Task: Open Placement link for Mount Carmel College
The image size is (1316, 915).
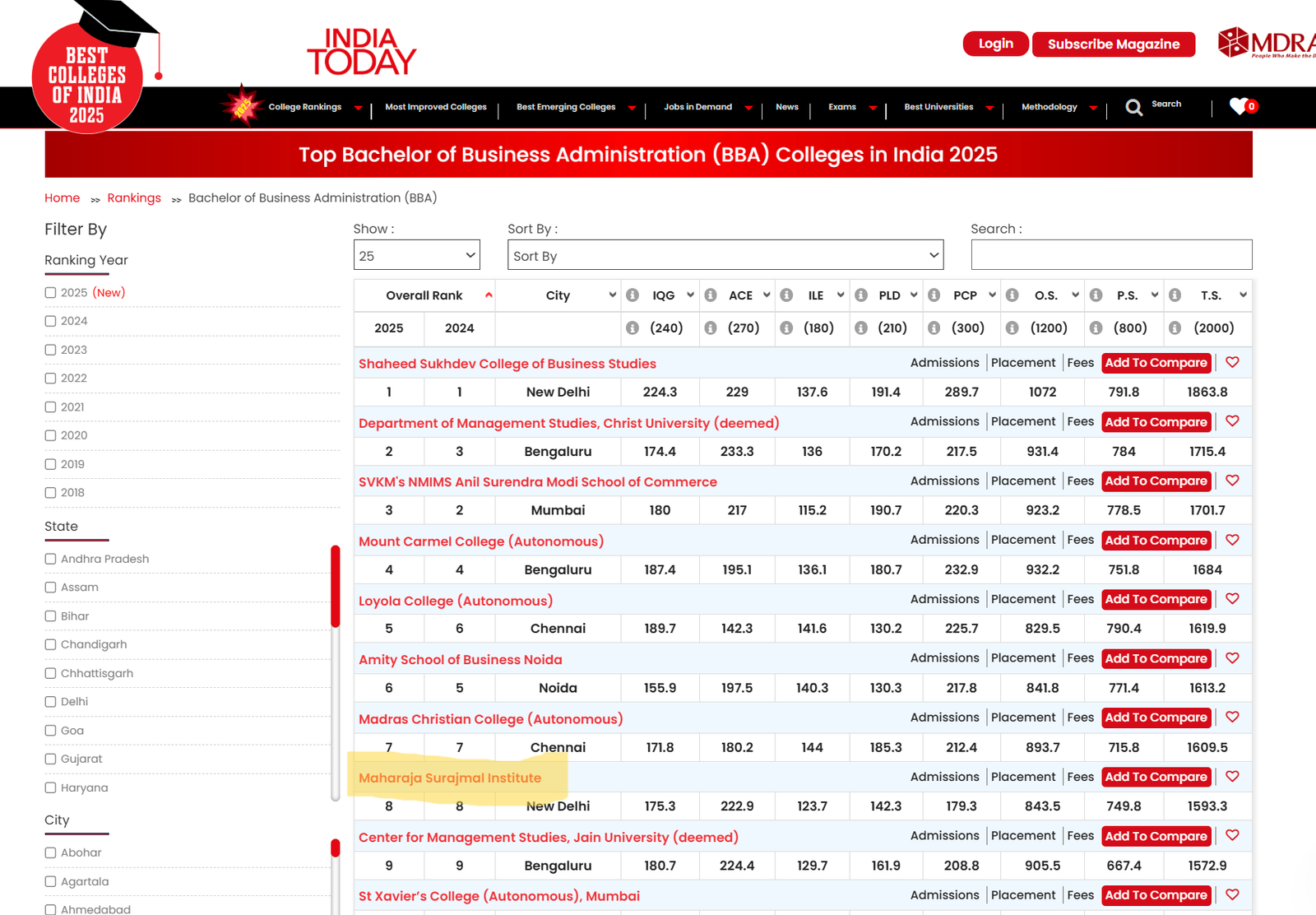Action: click(x=1023, y=540)
